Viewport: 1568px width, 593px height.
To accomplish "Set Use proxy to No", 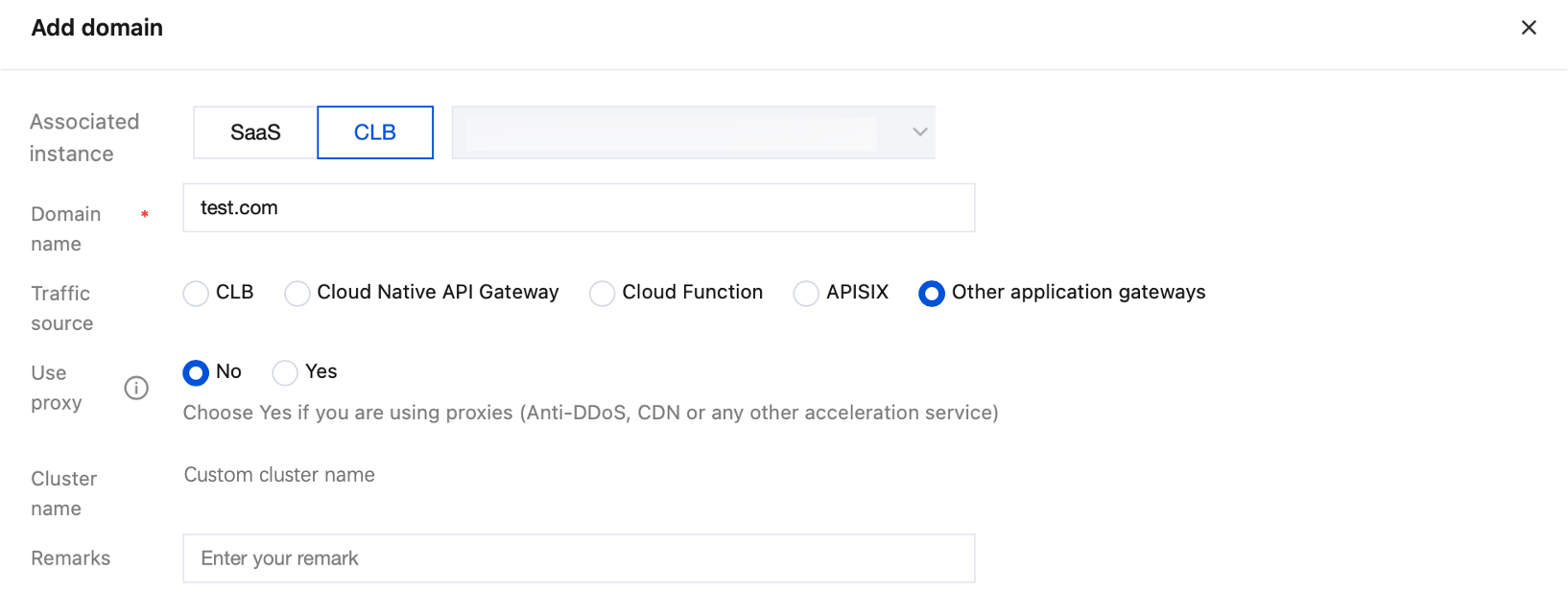I will point(196,372).
